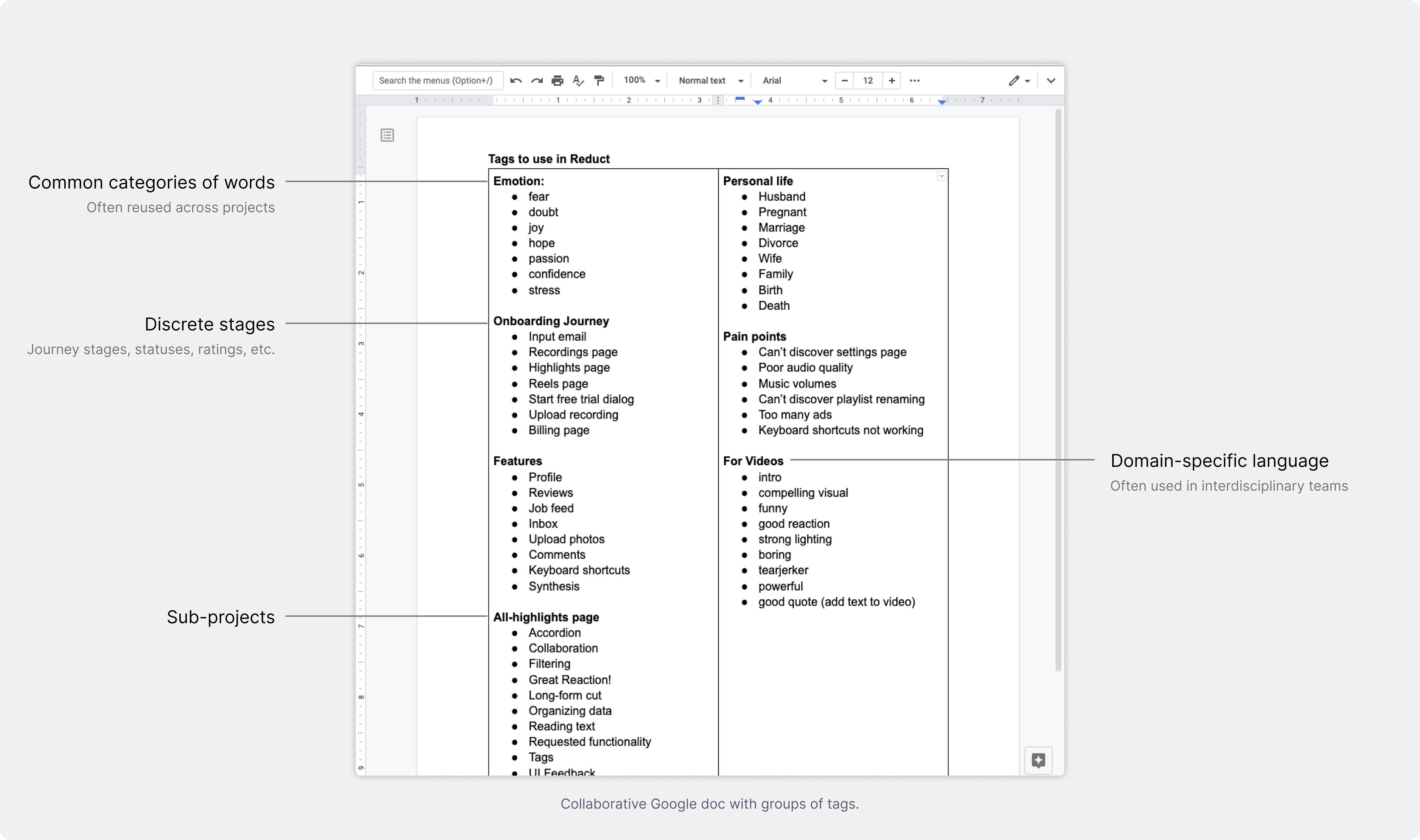Click the 'Onboarding Journey' heading

(551, 321)
